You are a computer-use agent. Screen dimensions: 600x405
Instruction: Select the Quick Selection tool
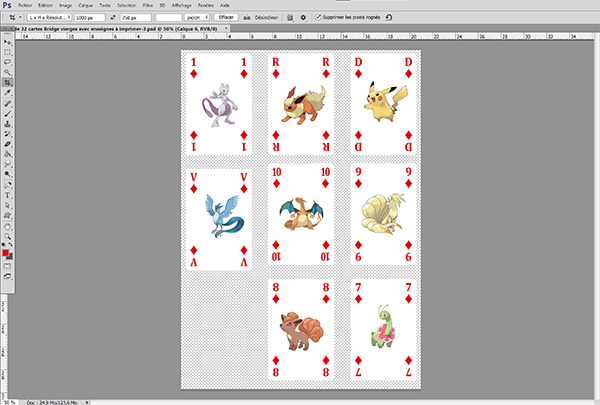coord(7,72)
